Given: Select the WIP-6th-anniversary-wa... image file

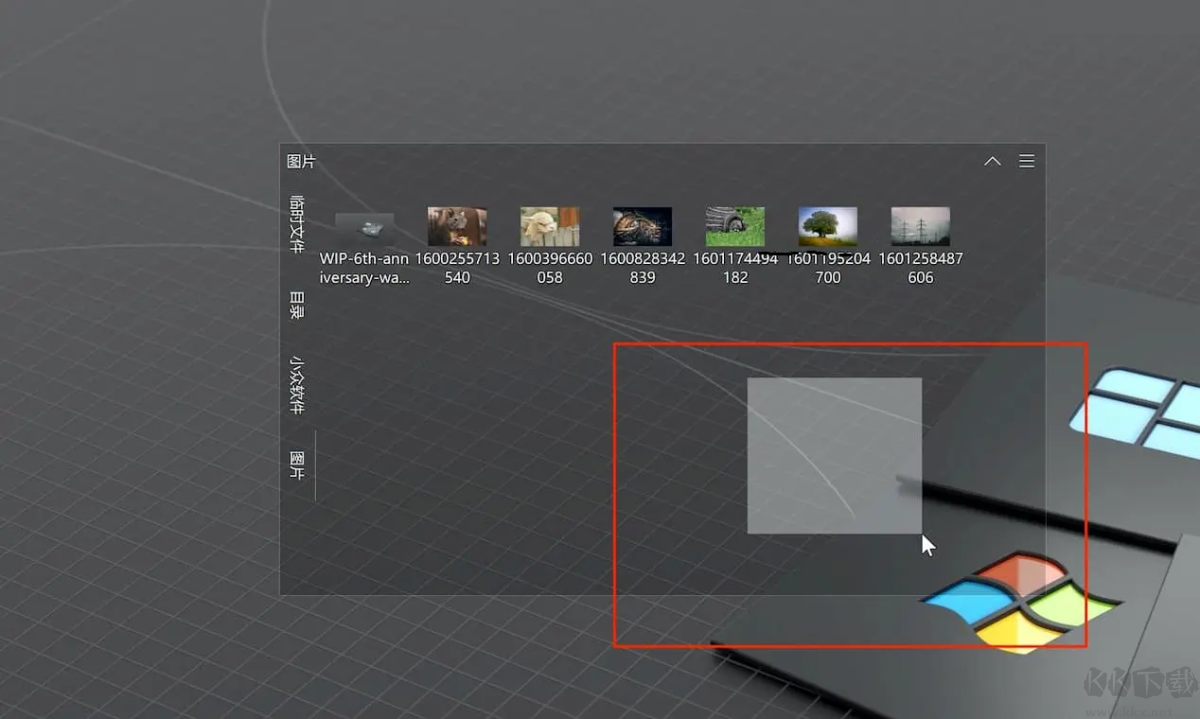Looking at the screenshot, I should (365, 248).
